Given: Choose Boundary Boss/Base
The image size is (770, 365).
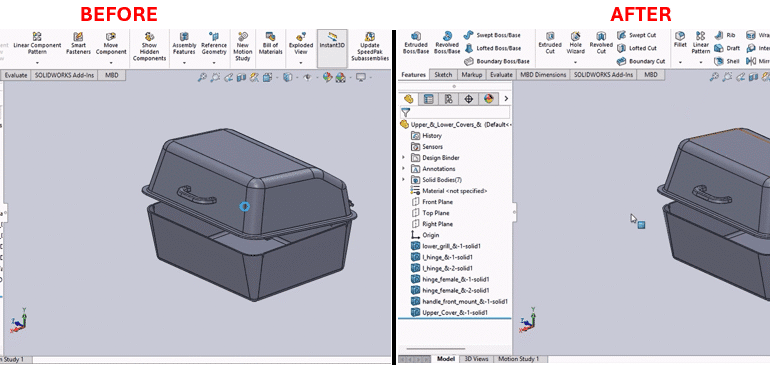Looking at the screenshot, I should (x=497, y=61).
